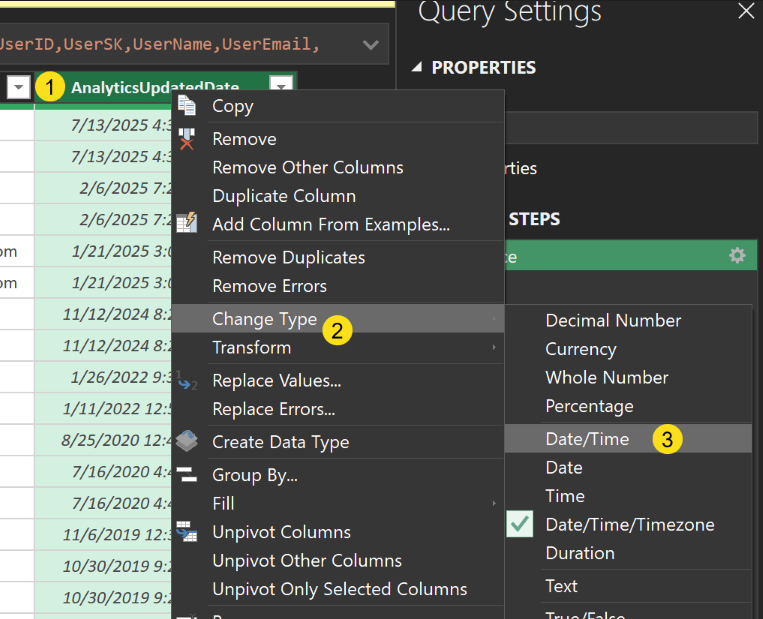
Task: Click the Replace Values icon
Action: [187, 381]
